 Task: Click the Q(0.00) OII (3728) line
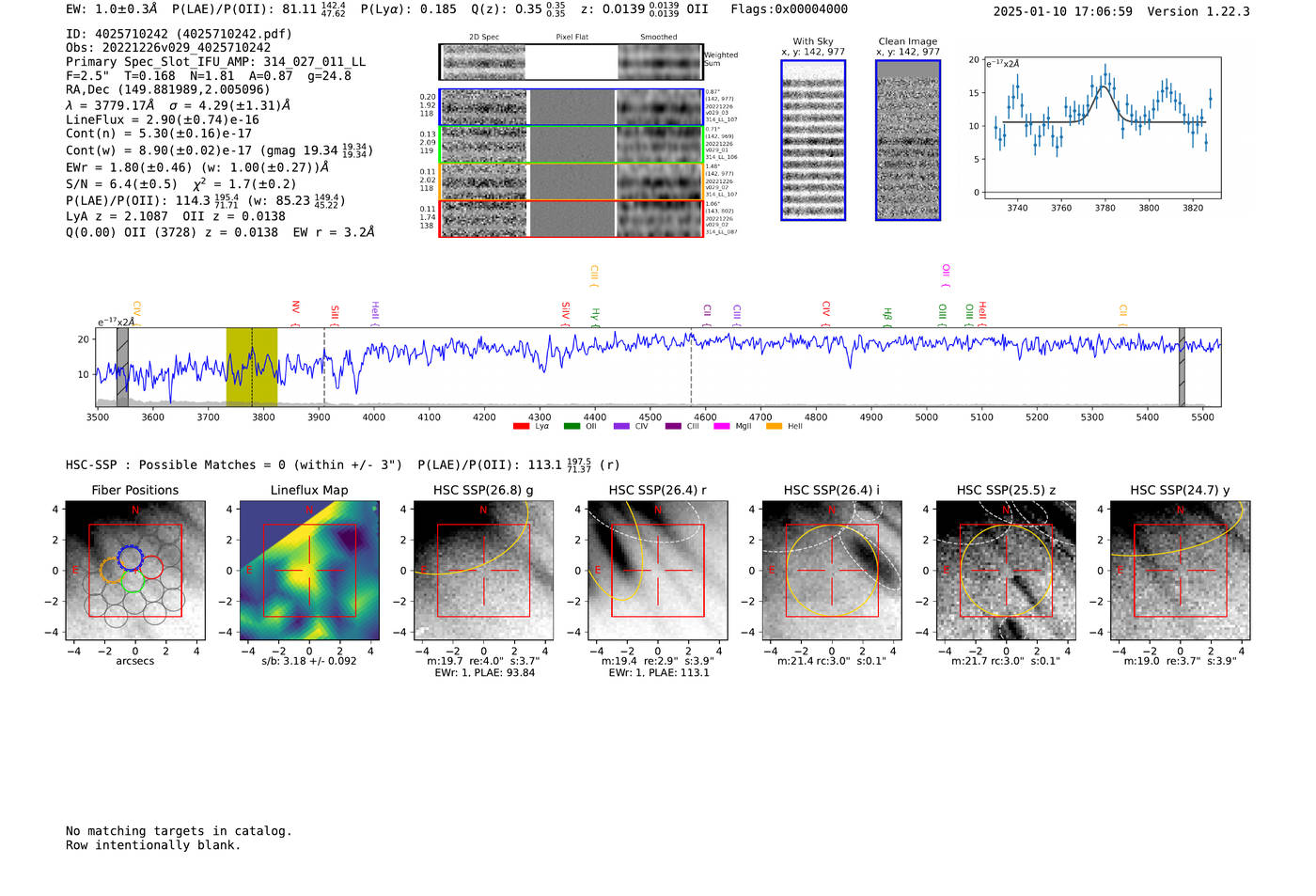tap(220, 231)
